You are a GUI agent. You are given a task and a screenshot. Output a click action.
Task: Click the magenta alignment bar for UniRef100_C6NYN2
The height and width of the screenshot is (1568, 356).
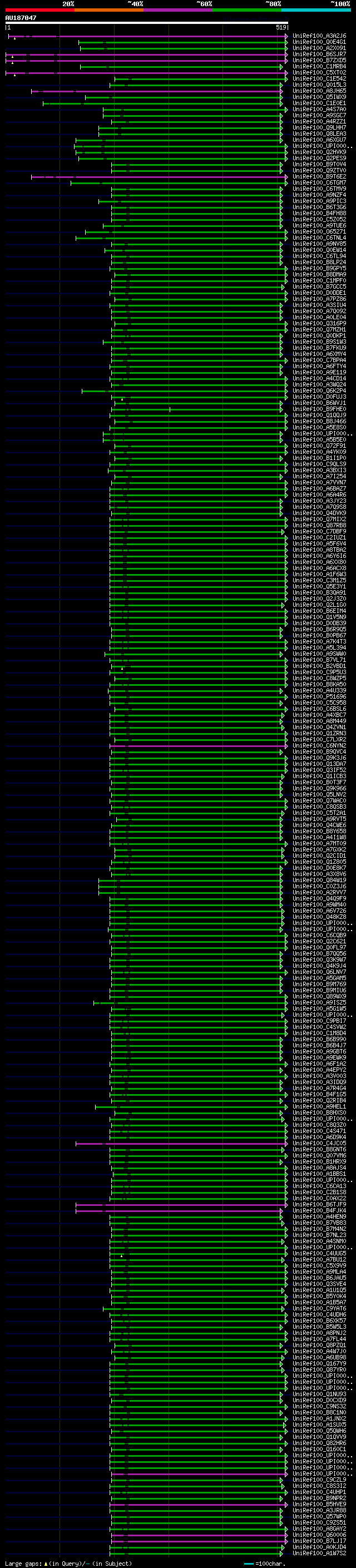click(199, 746)
